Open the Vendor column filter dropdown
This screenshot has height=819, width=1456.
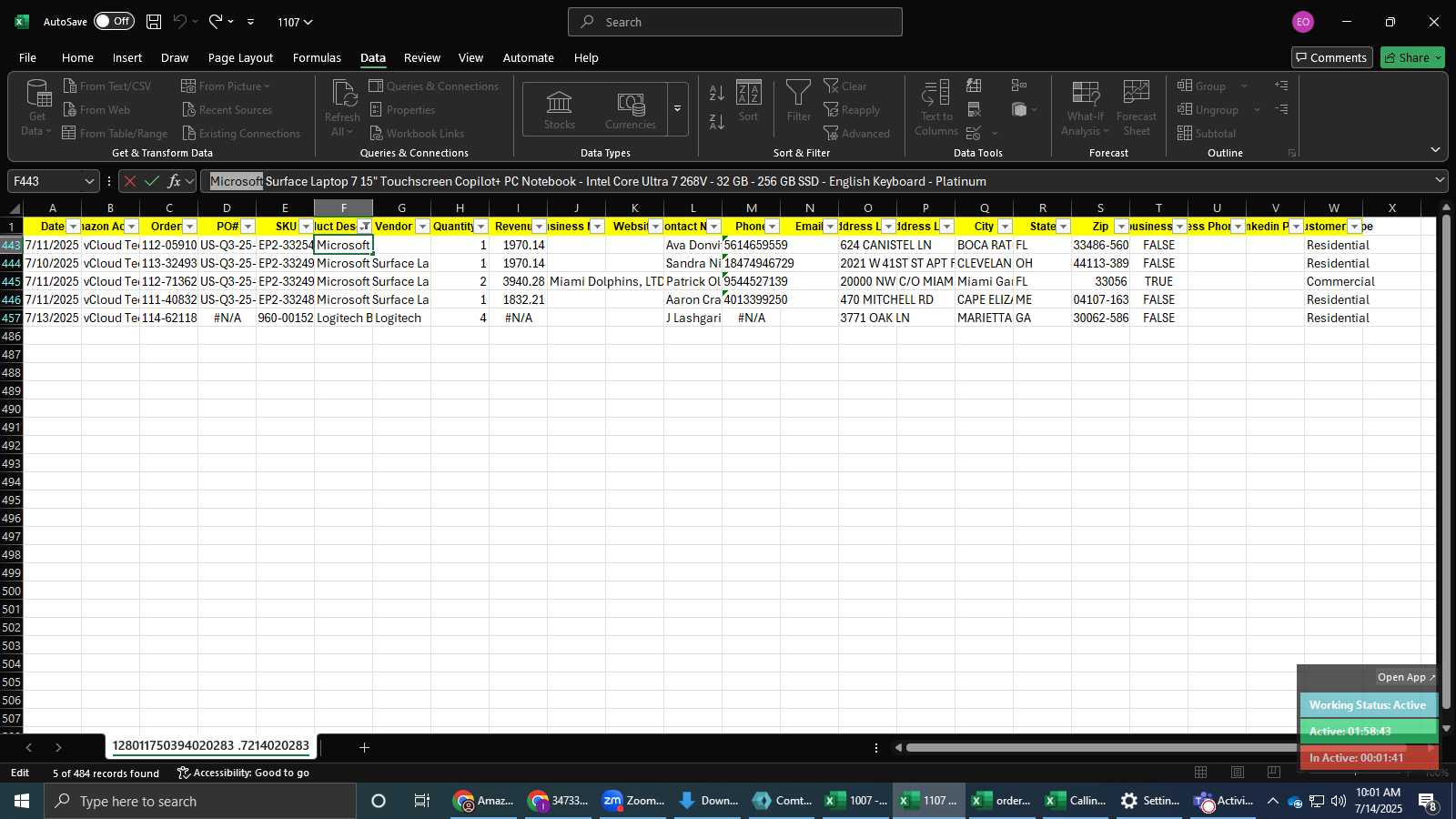(x=423, y=227)
